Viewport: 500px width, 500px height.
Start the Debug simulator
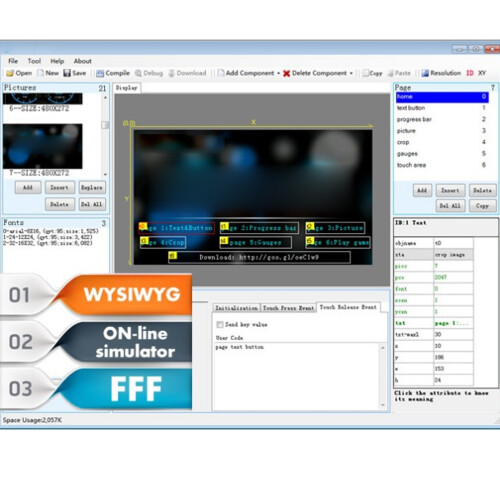pyautogui.click(x=149, y=73)
